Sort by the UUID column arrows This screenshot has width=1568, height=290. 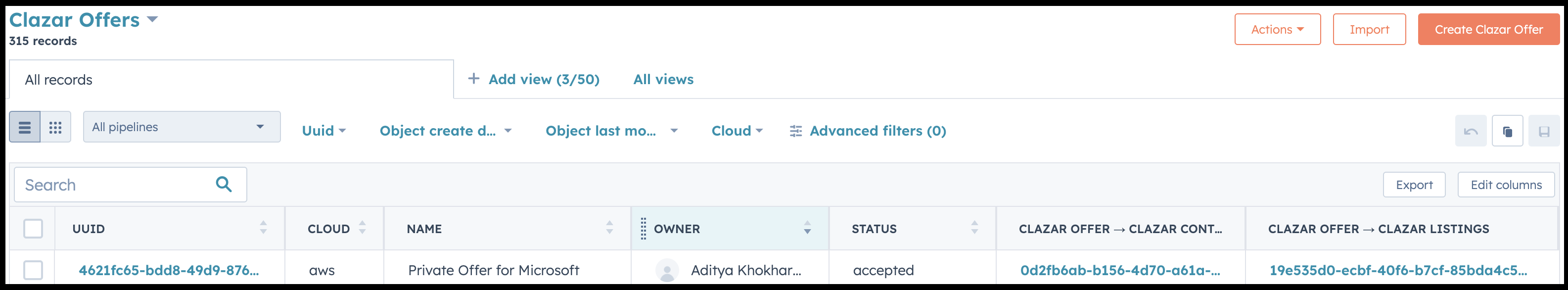263,227
